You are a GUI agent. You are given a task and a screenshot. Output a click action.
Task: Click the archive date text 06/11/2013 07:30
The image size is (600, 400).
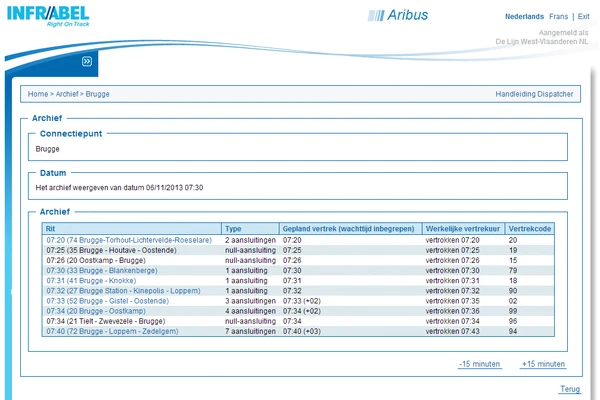[x=174, y=188]
